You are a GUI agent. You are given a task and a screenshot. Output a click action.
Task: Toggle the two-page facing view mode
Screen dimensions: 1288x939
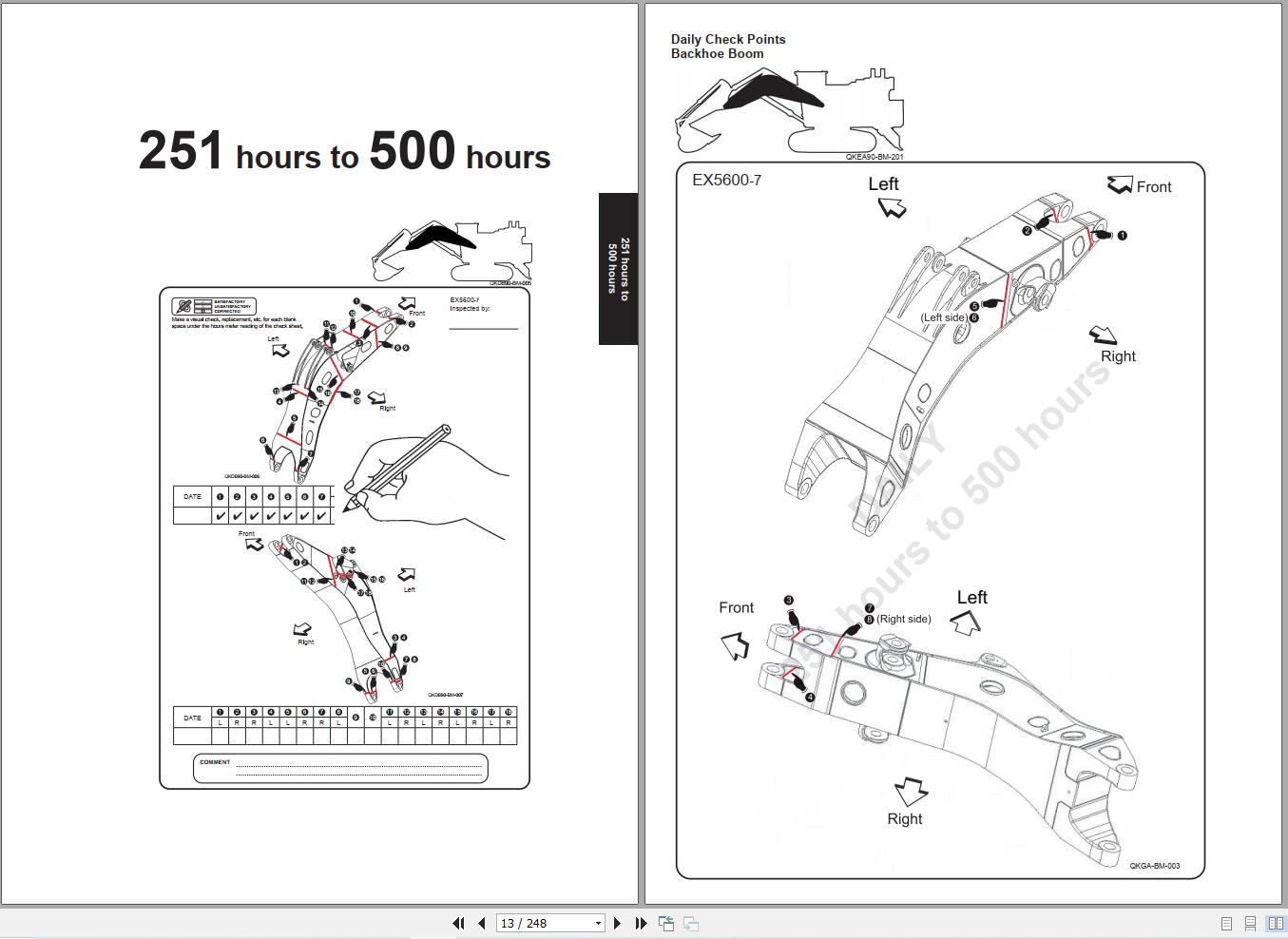point(1274,921)
